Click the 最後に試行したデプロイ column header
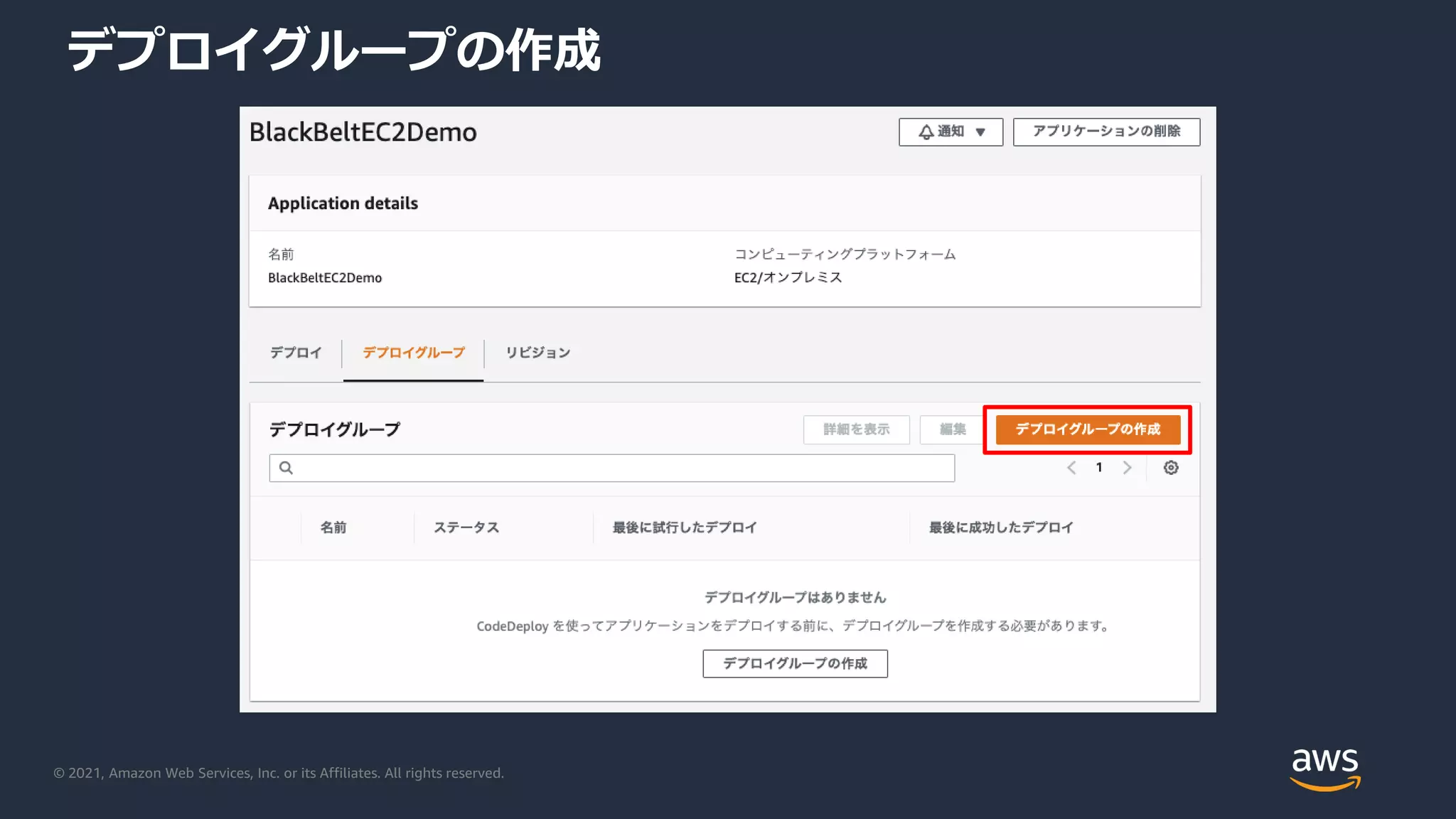The height and width of the screenshot is (819, 1456). (x=685, y=528)
